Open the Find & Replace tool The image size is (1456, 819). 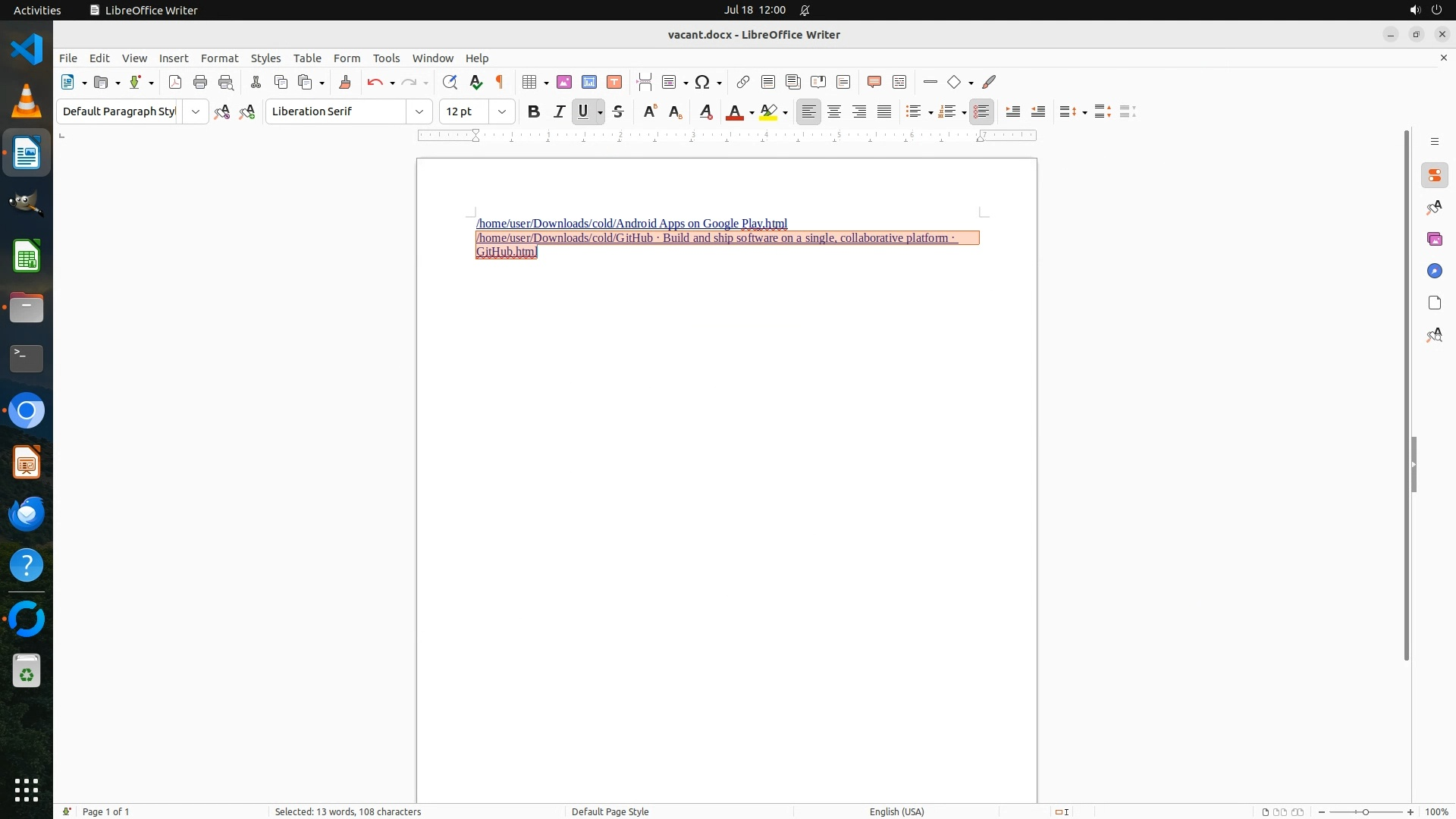point(450,82)
